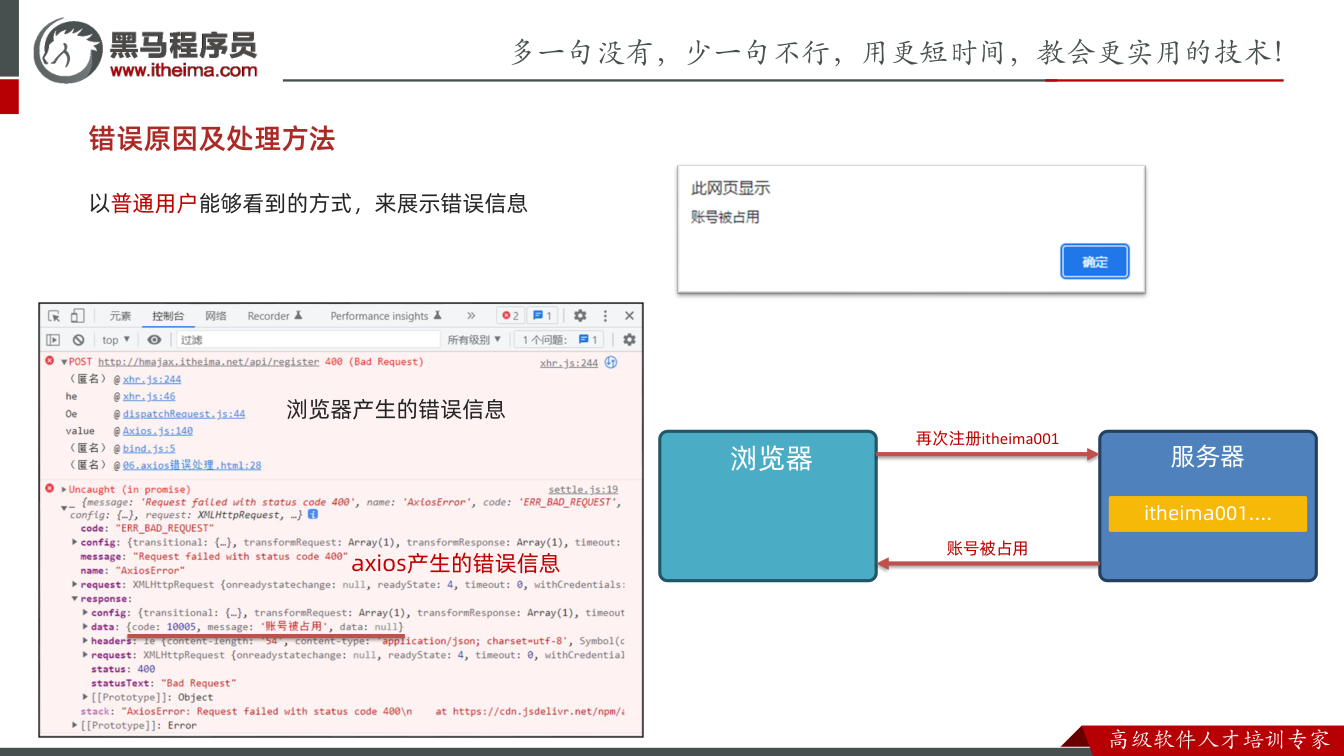Switch to the 控制台 tab

pyautogui.click(x=168, y=316)
